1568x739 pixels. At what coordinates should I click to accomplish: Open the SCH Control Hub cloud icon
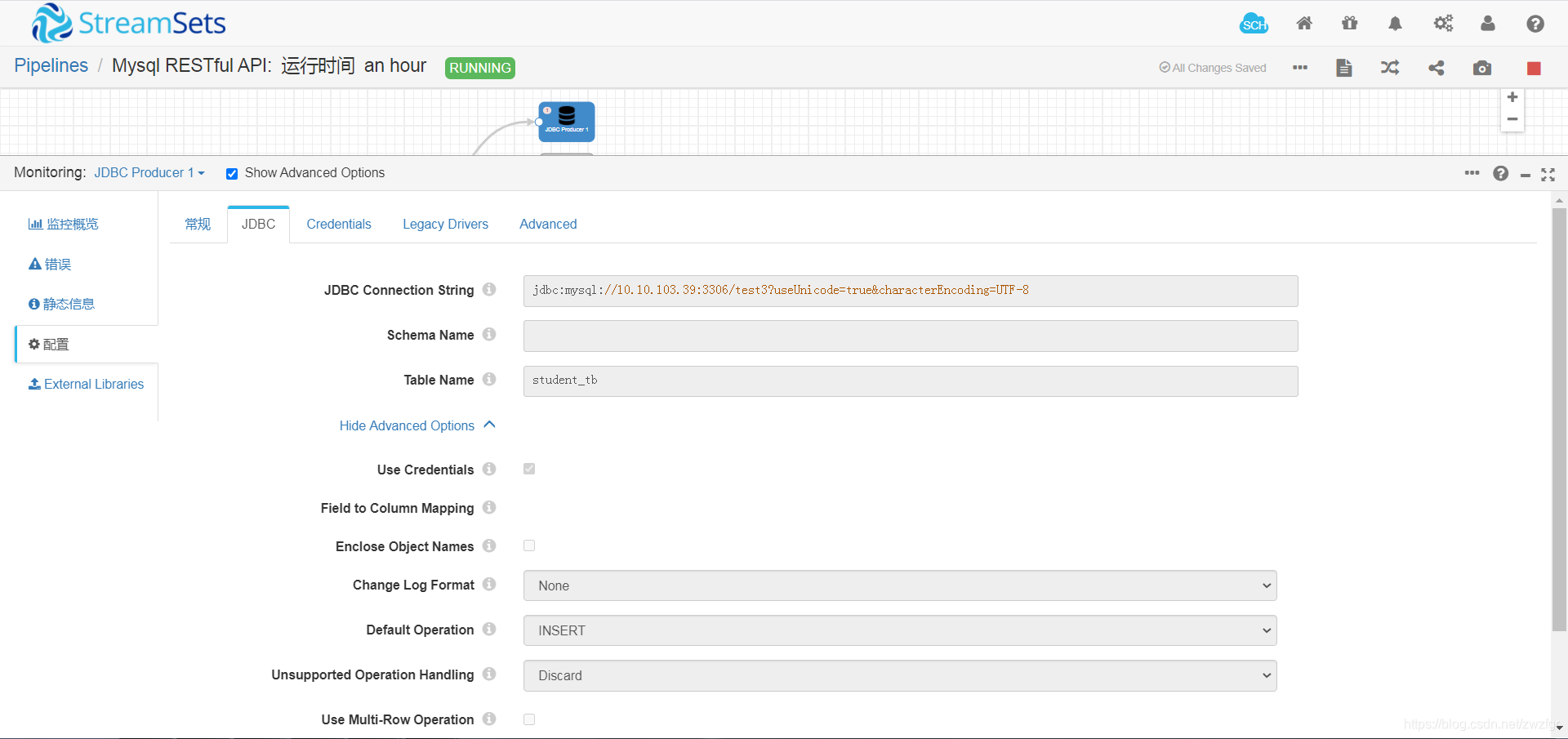(x=1254, y=24)
